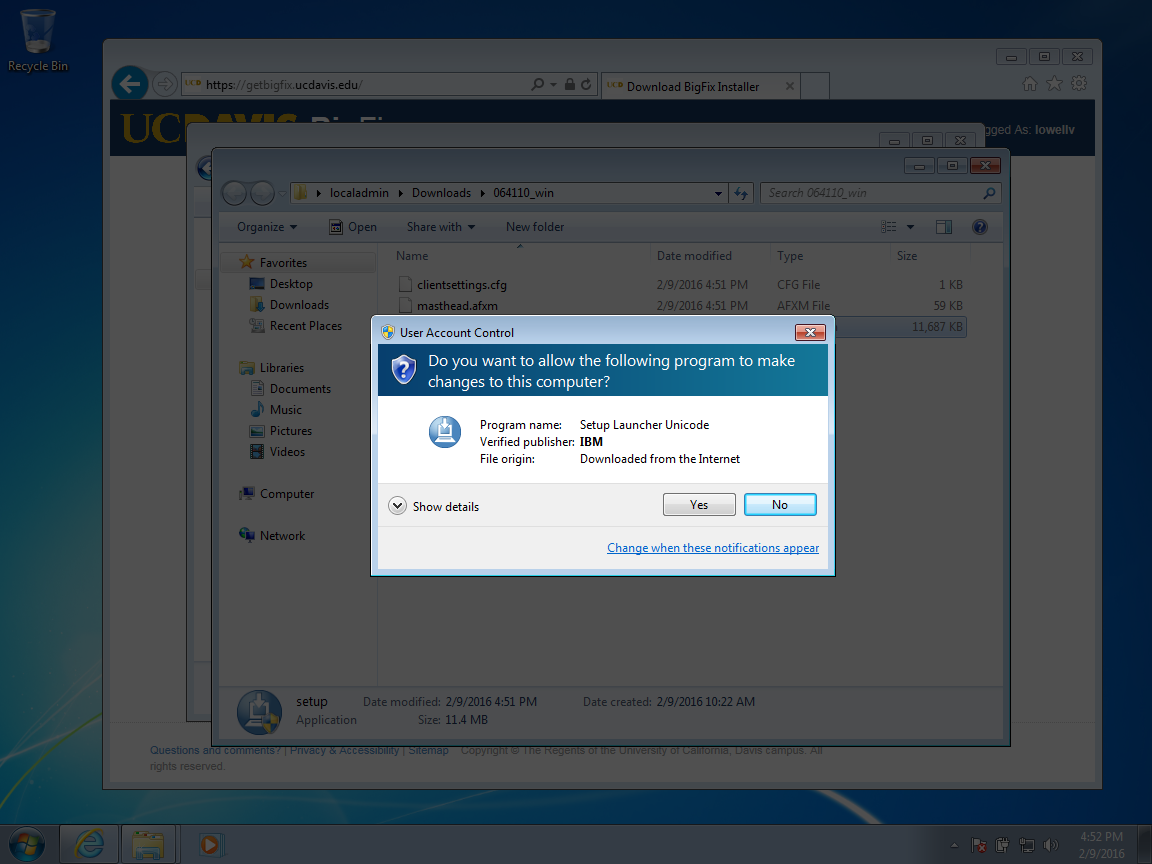Click Yes in User Account Control dialog

[699, 505]
